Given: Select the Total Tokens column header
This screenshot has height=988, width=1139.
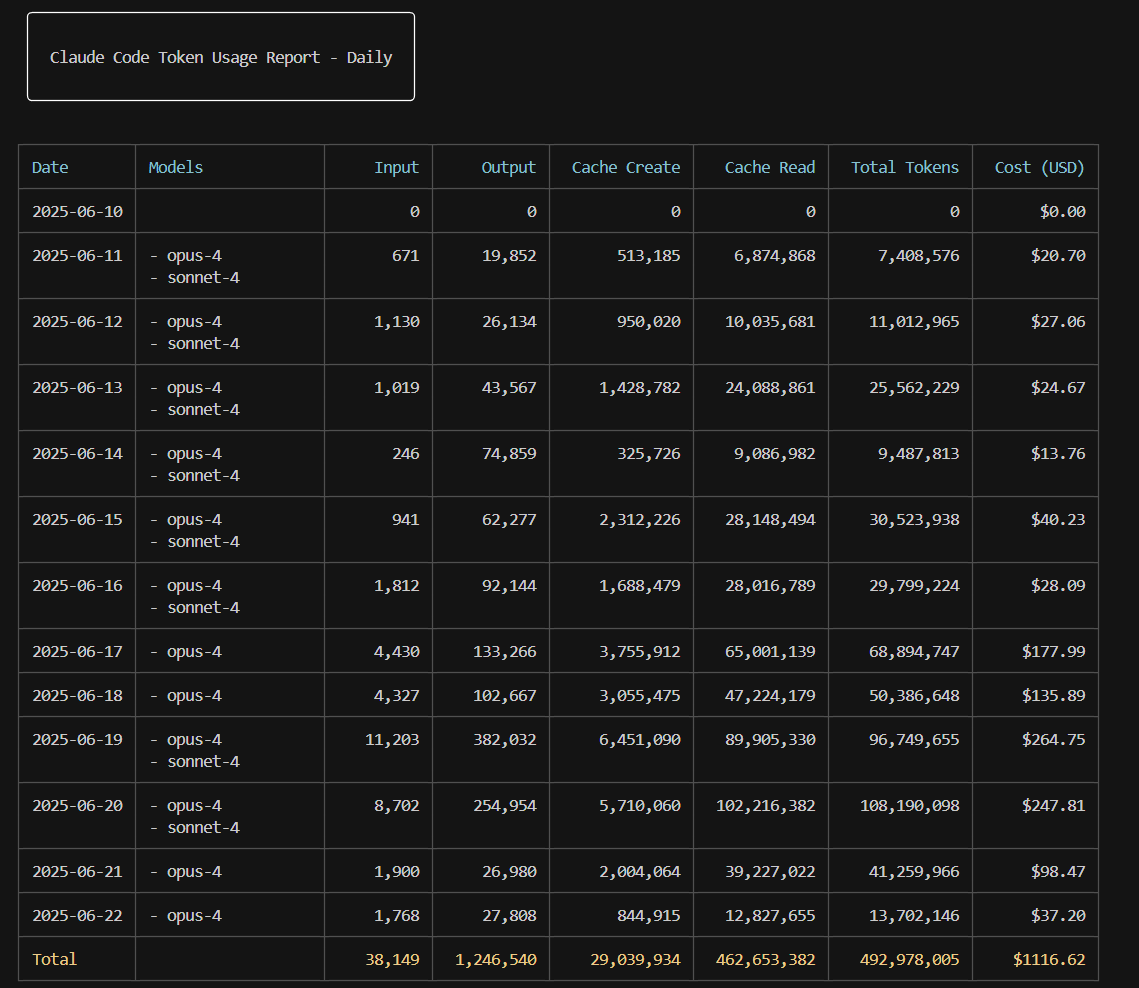Looking at the screenshot, I should 904,167.
